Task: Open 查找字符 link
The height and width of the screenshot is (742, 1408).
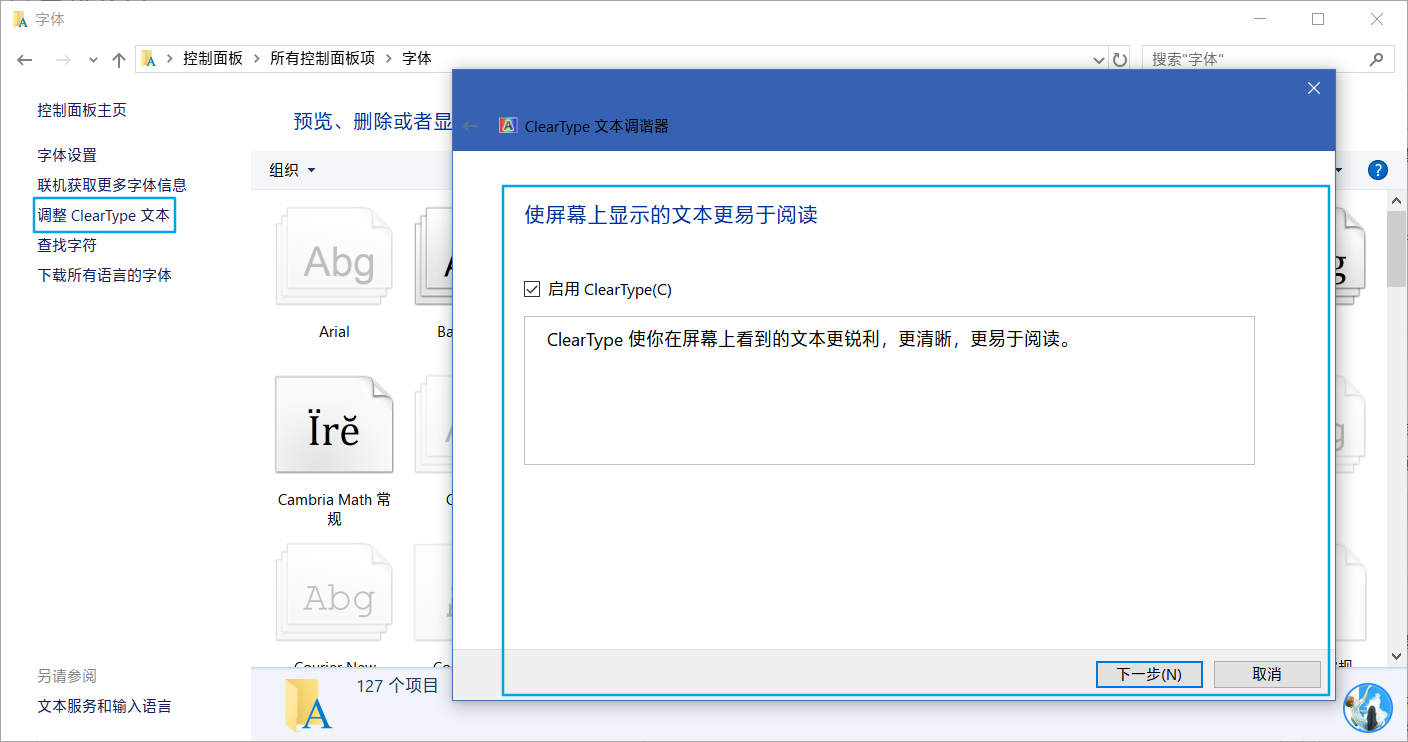Action: click(67, 245)
